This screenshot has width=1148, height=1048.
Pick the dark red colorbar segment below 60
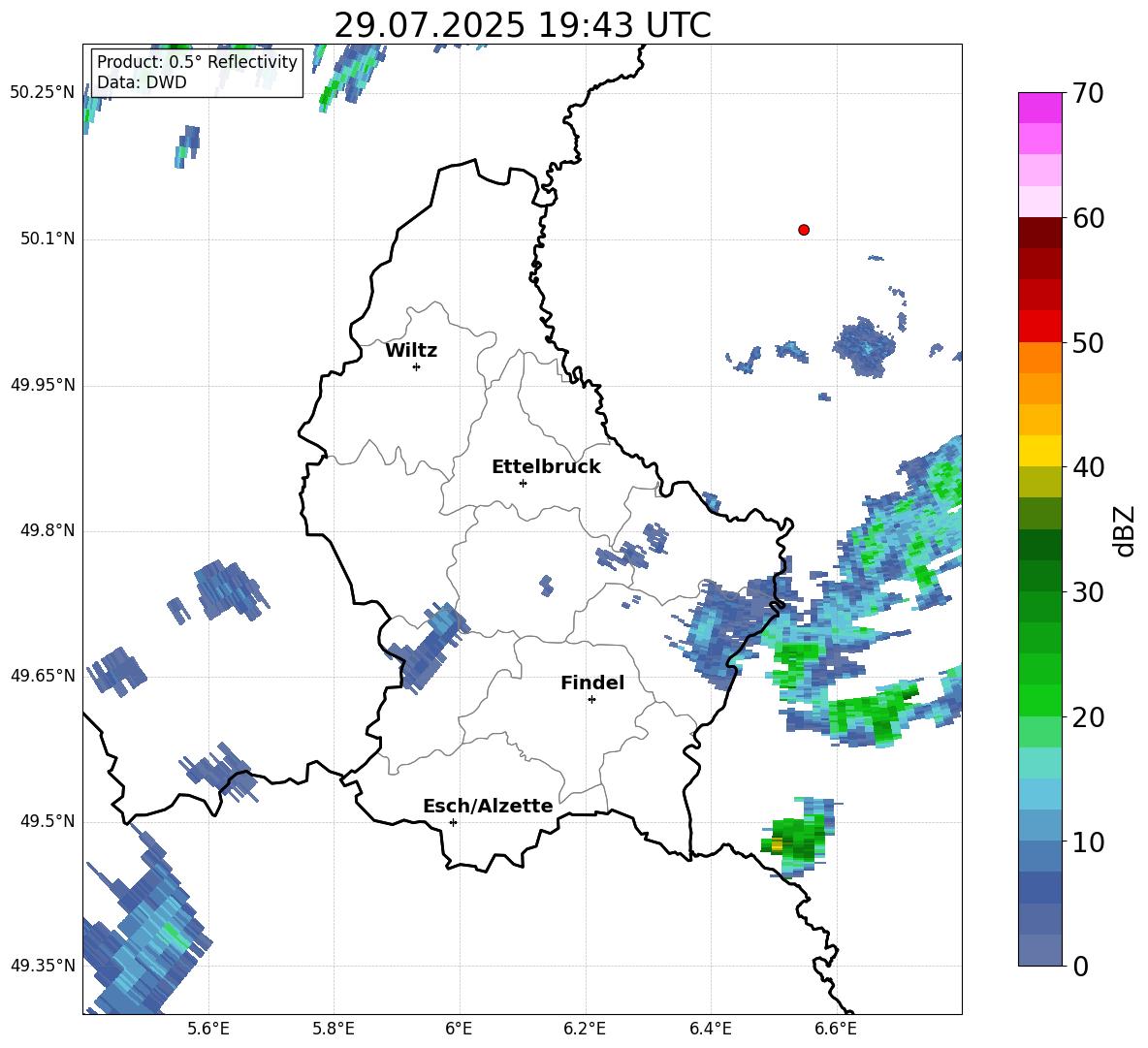(x=1039, y=233)
